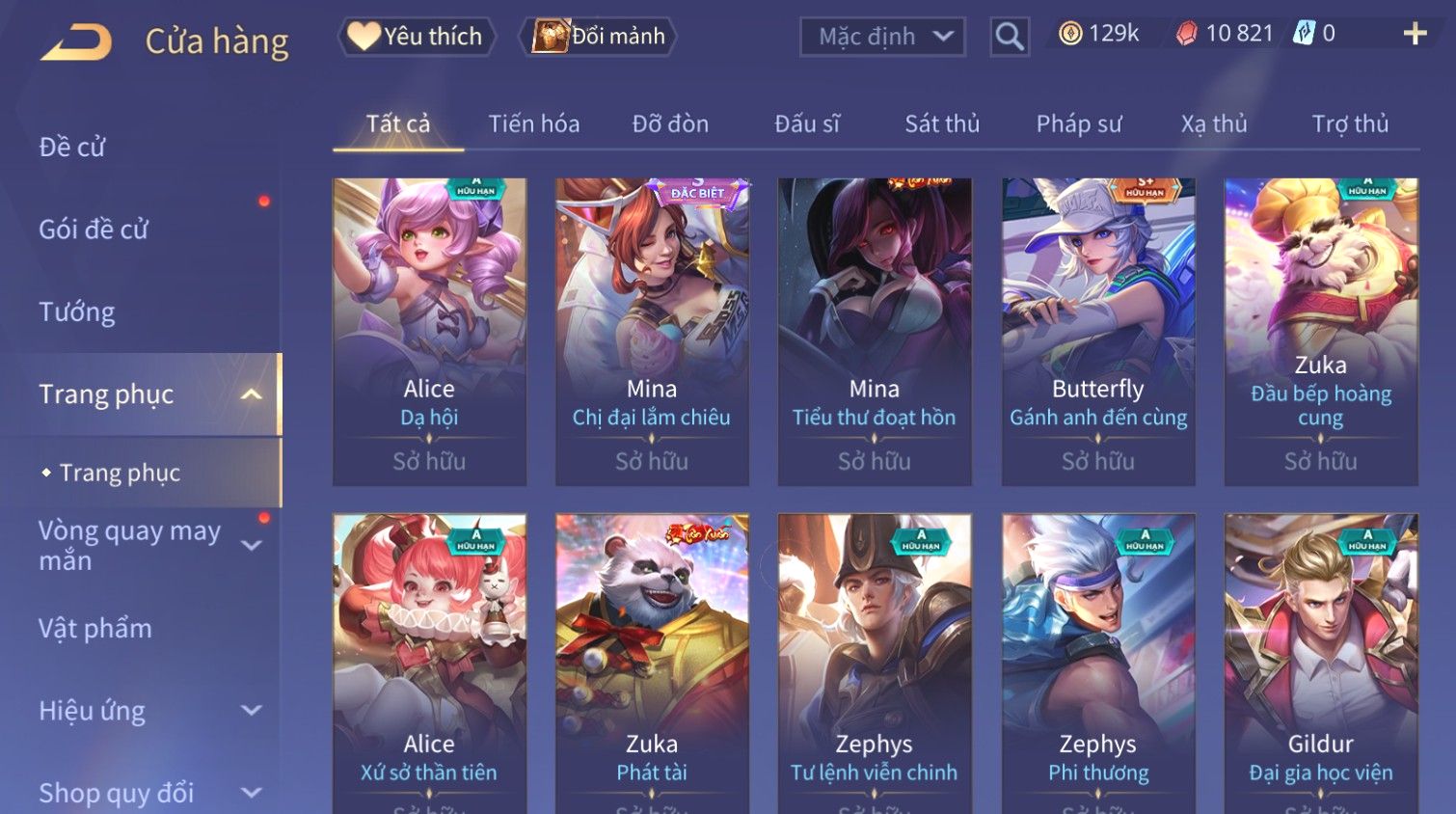Open Tướng in the sidebar

pos(77,312)
